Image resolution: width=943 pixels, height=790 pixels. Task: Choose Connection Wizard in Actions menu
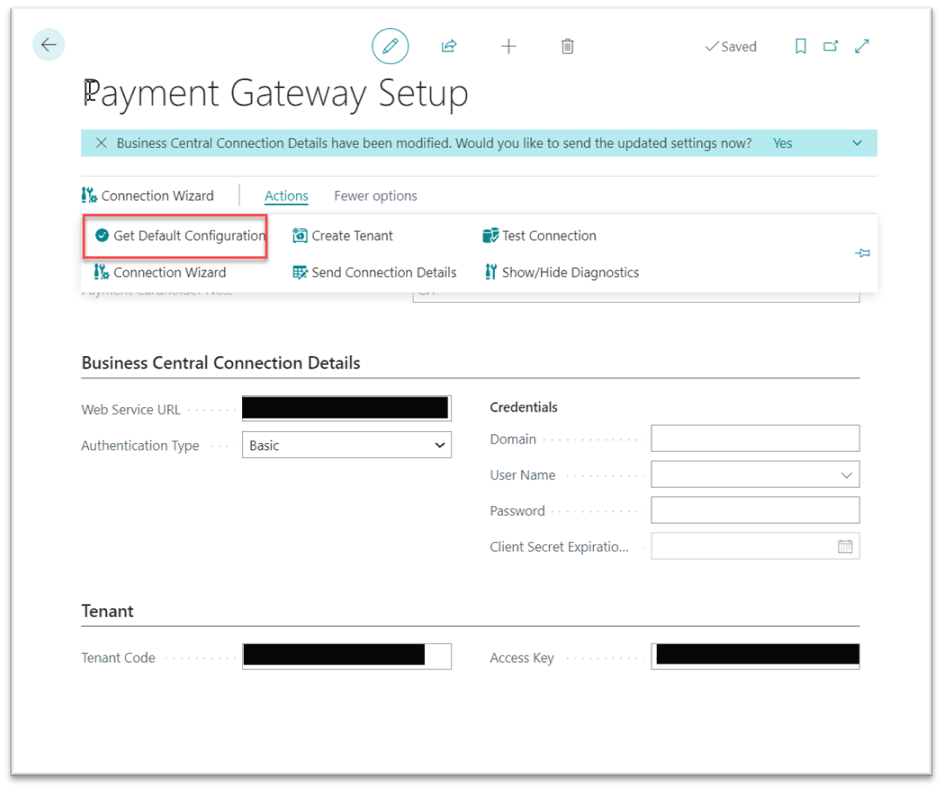pyautogui.click(x=160, y=272)
